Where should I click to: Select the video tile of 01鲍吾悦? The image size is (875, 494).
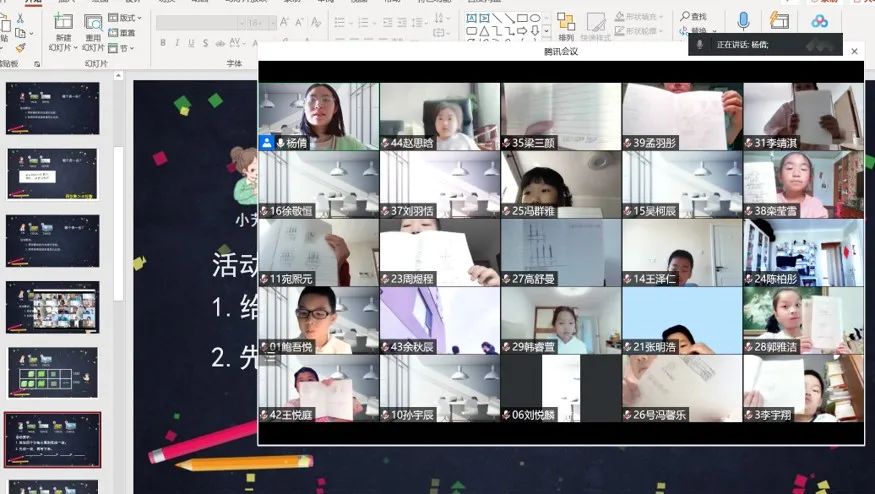(319, 320)
